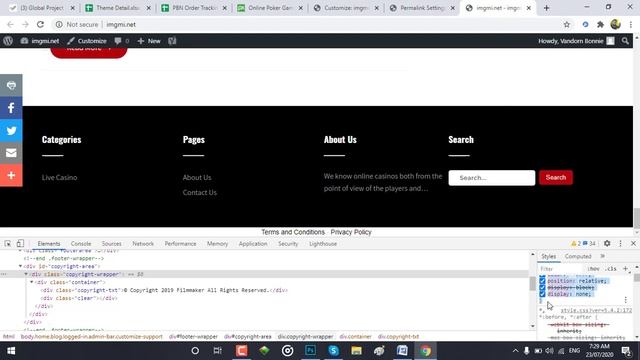Click the admin bar search magnifier
The height and width of the screenshot is (360, 640).
click(625, 41)
